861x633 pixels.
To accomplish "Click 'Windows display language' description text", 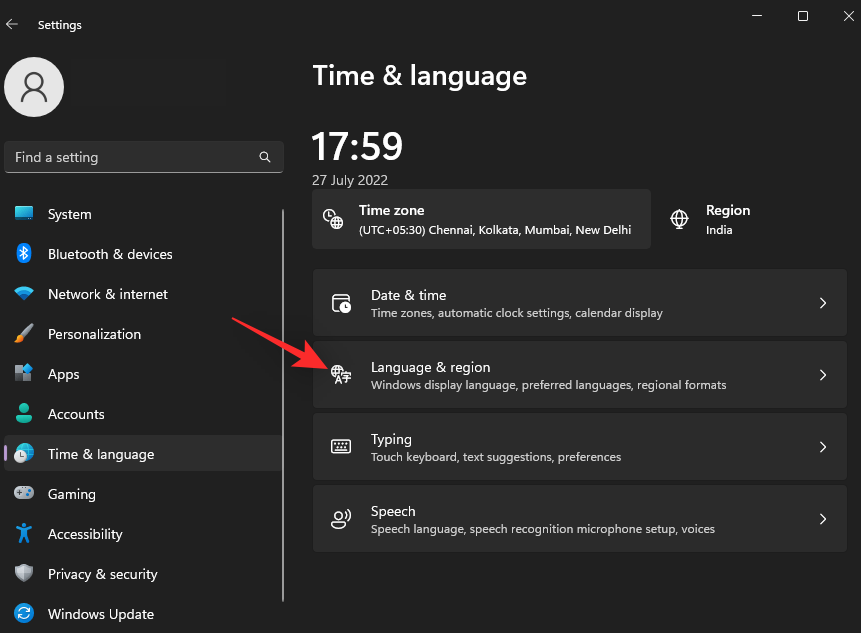I will click(x=549, y=385).
